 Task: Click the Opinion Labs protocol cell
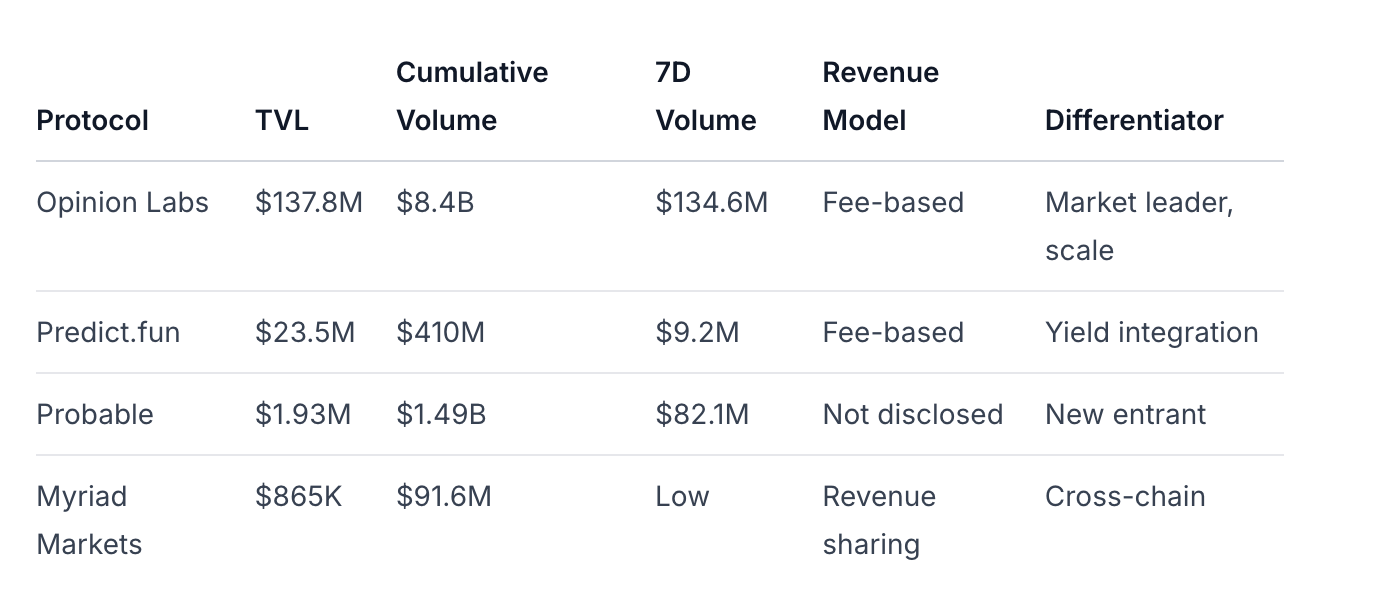coord(122,203)
